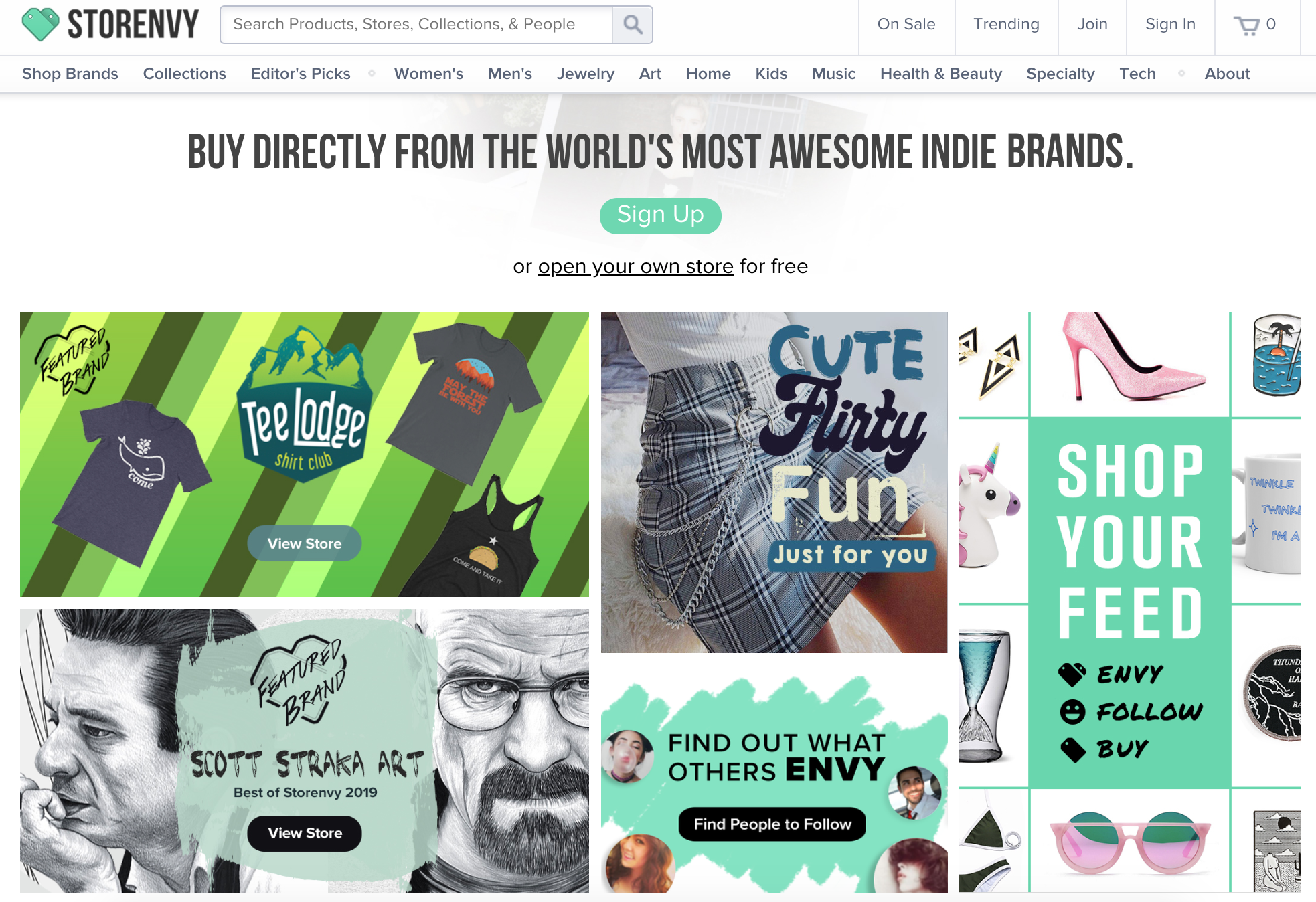Screen dimensions: 1316x902
Task: Open the shopping cart icon
Action: pos(1246,25)
